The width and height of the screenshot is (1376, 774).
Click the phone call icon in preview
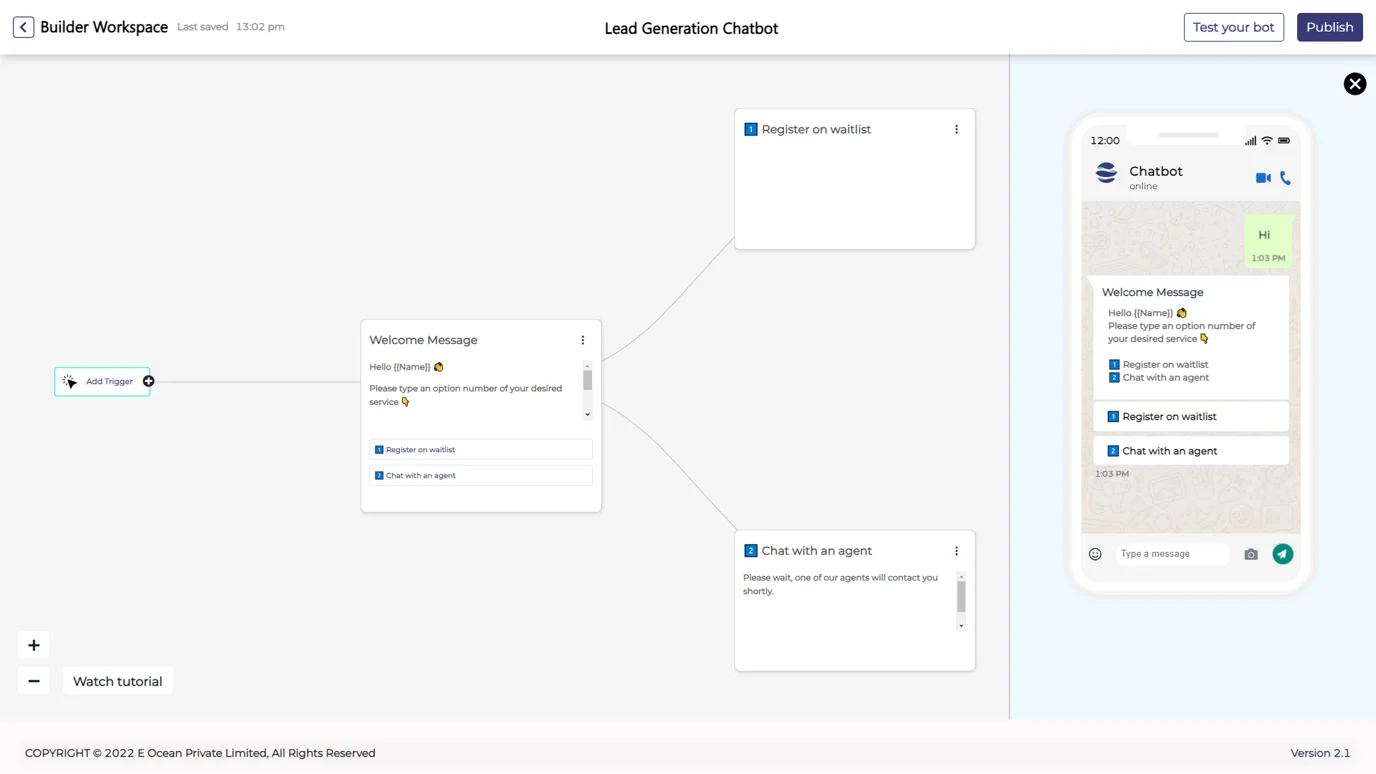[1285, 178]
